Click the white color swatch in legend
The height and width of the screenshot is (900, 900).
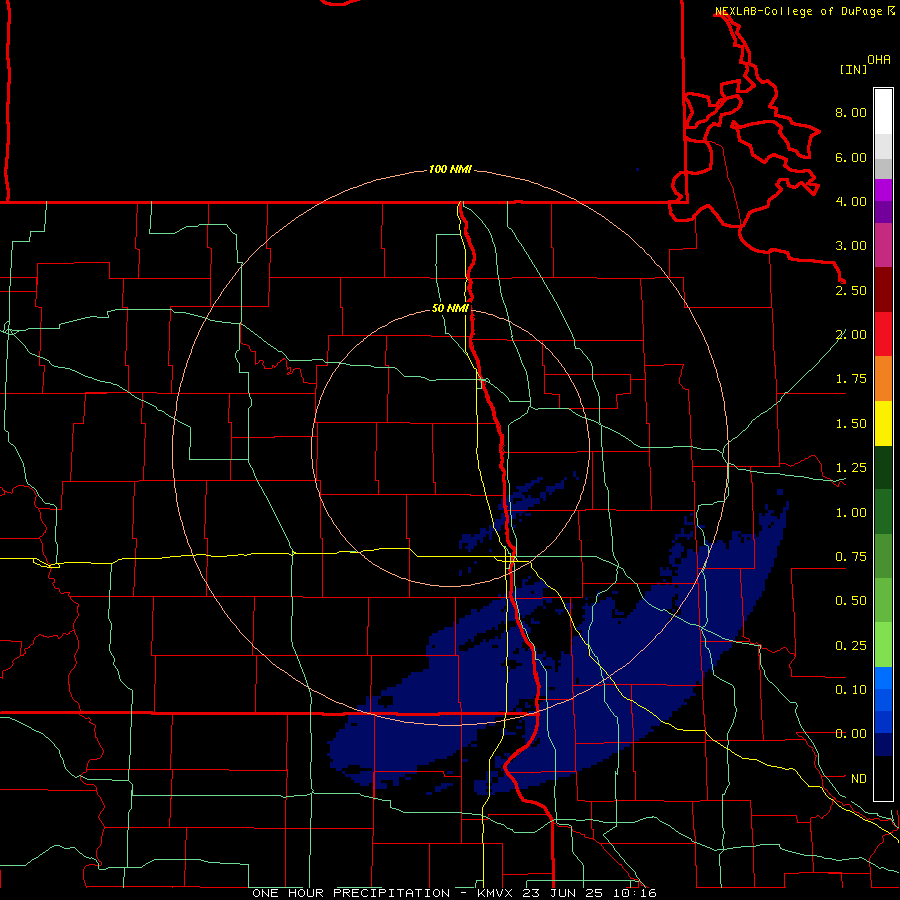click(883, 112)
